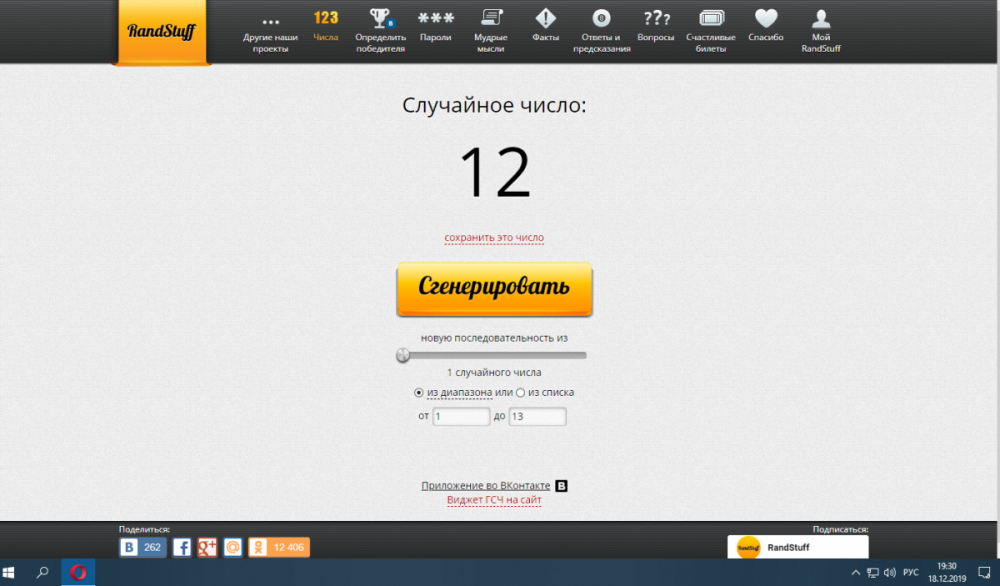Click the RandStuff logo banner

point(160,31)
